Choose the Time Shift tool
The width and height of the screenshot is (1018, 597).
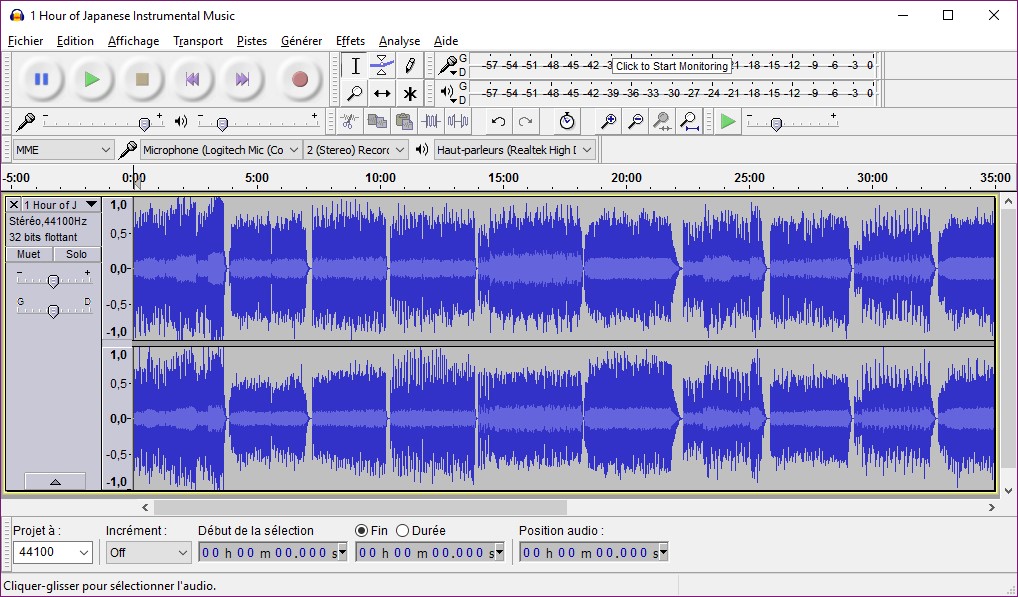click(x=382, y=94)
